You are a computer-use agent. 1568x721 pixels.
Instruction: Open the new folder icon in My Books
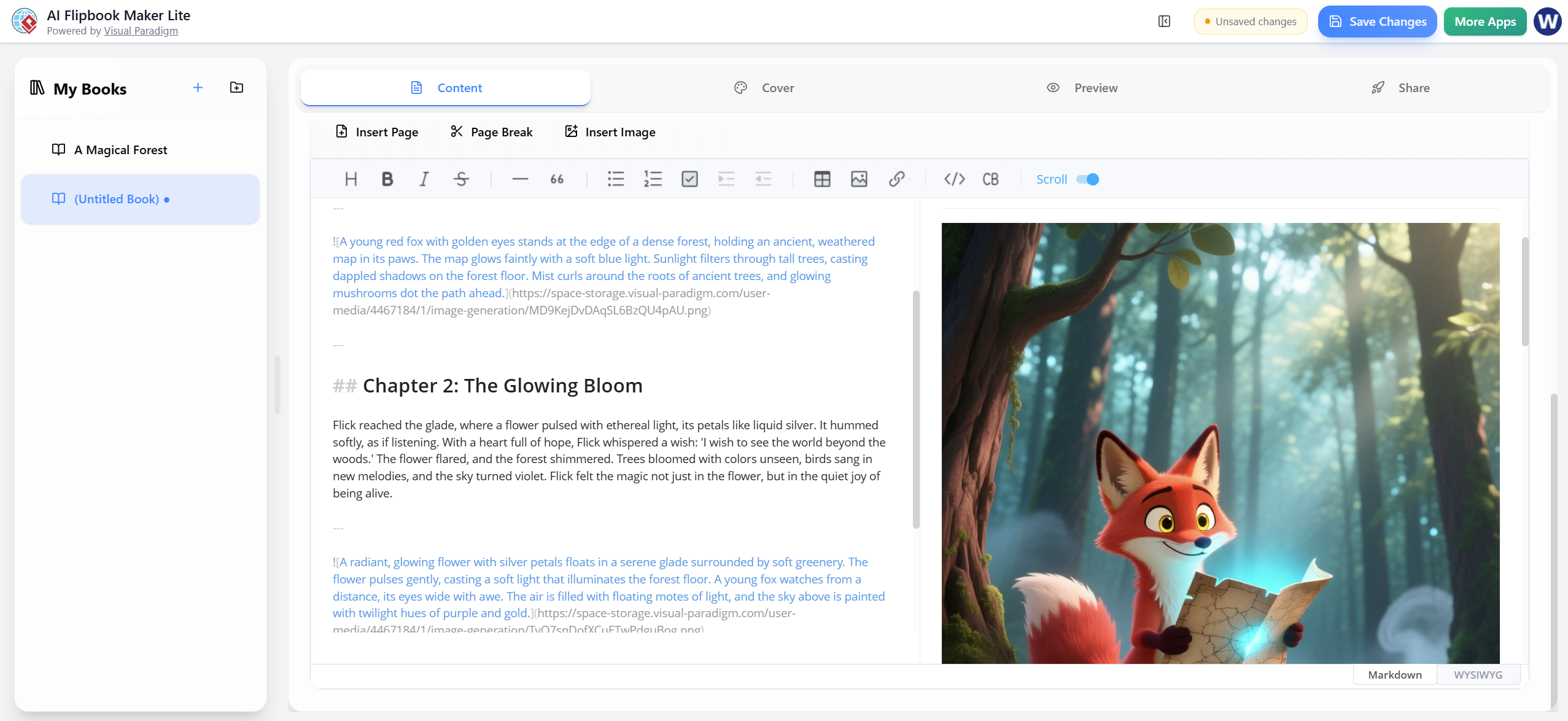[x=236, y=88]
